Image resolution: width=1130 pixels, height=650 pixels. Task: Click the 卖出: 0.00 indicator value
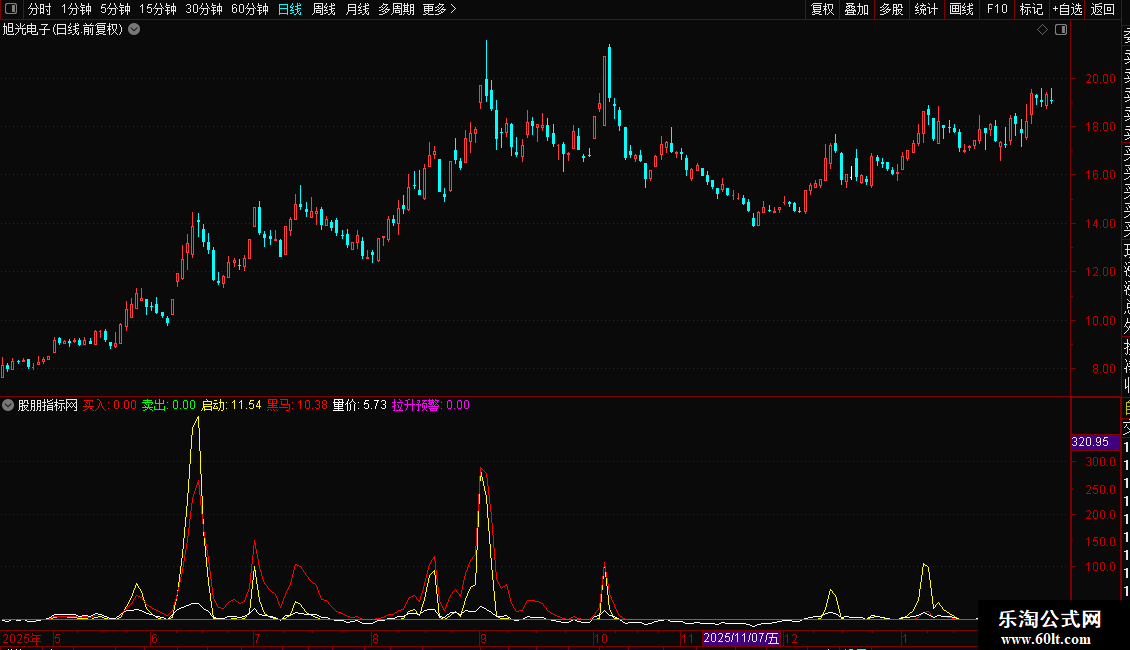(169, 405)
